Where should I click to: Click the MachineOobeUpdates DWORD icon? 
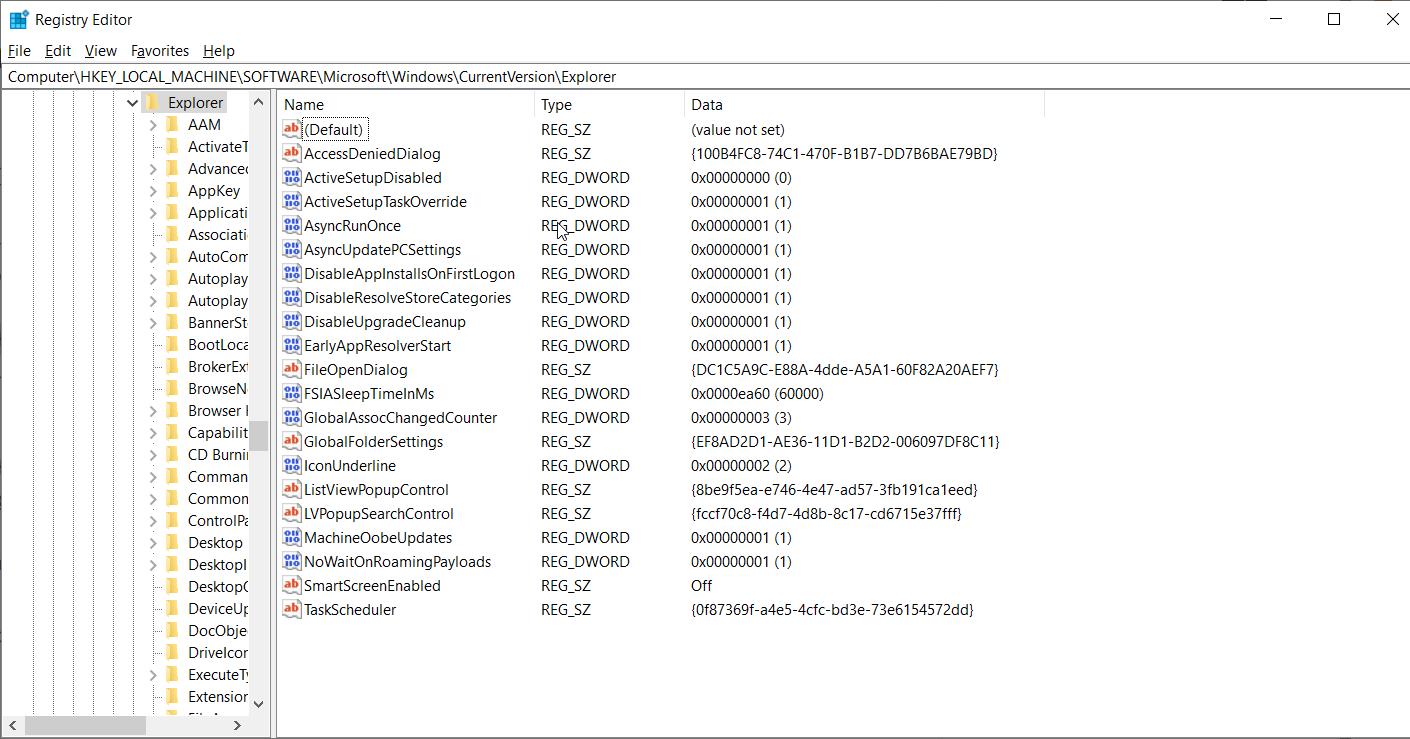coord(291,537)
